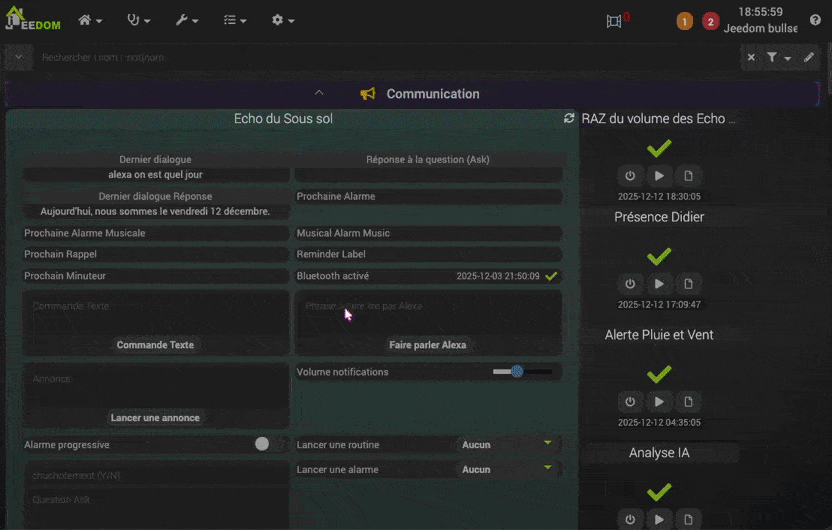Open the Settings gear menu

click(282, 20)
